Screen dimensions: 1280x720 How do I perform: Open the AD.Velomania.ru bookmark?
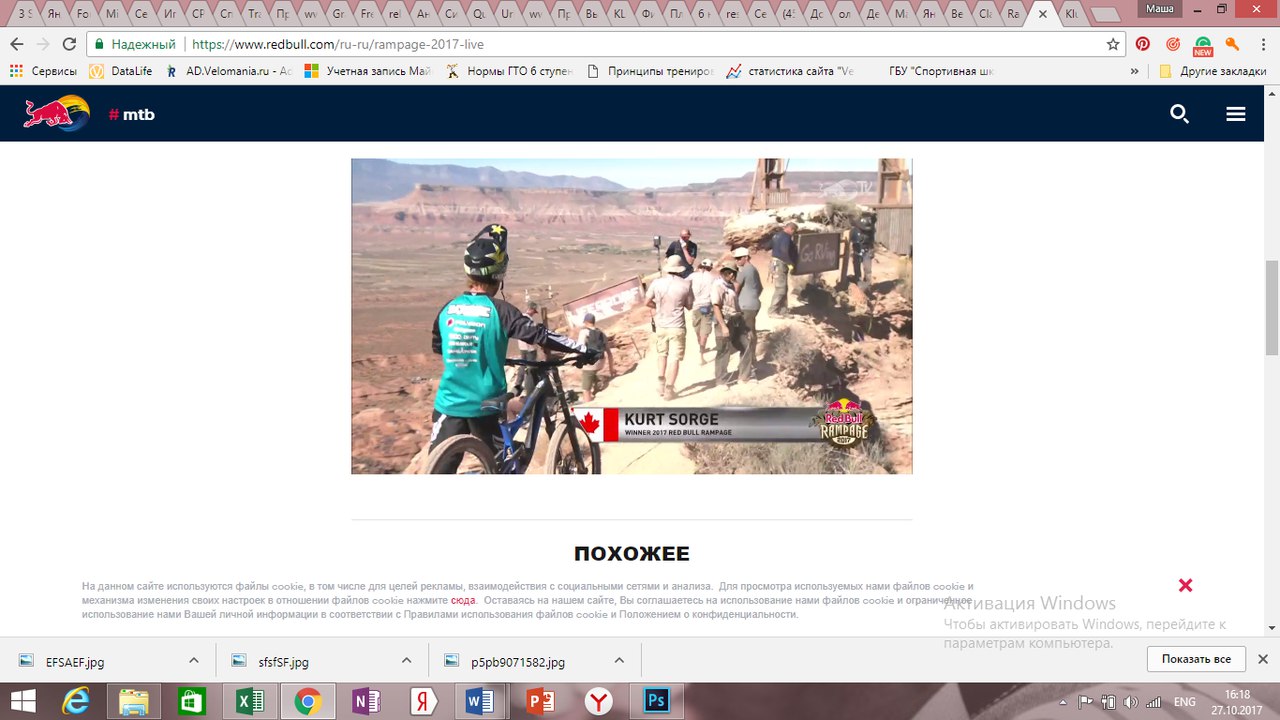click(x=228, y=71)
